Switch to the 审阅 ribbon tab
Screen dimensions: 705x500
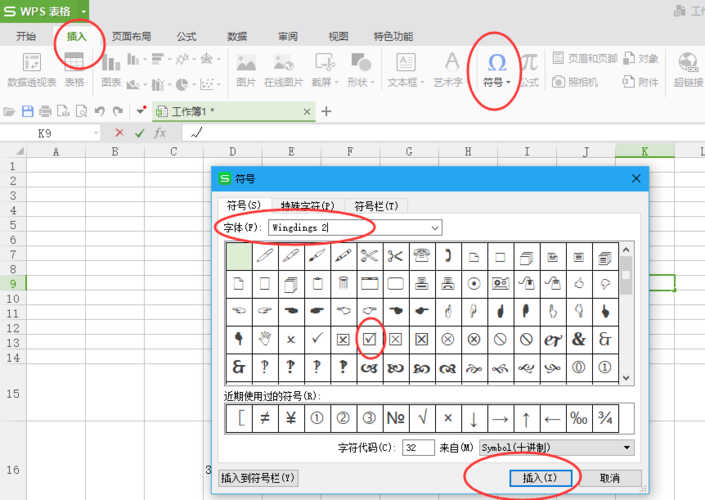[x=288, y=36]
